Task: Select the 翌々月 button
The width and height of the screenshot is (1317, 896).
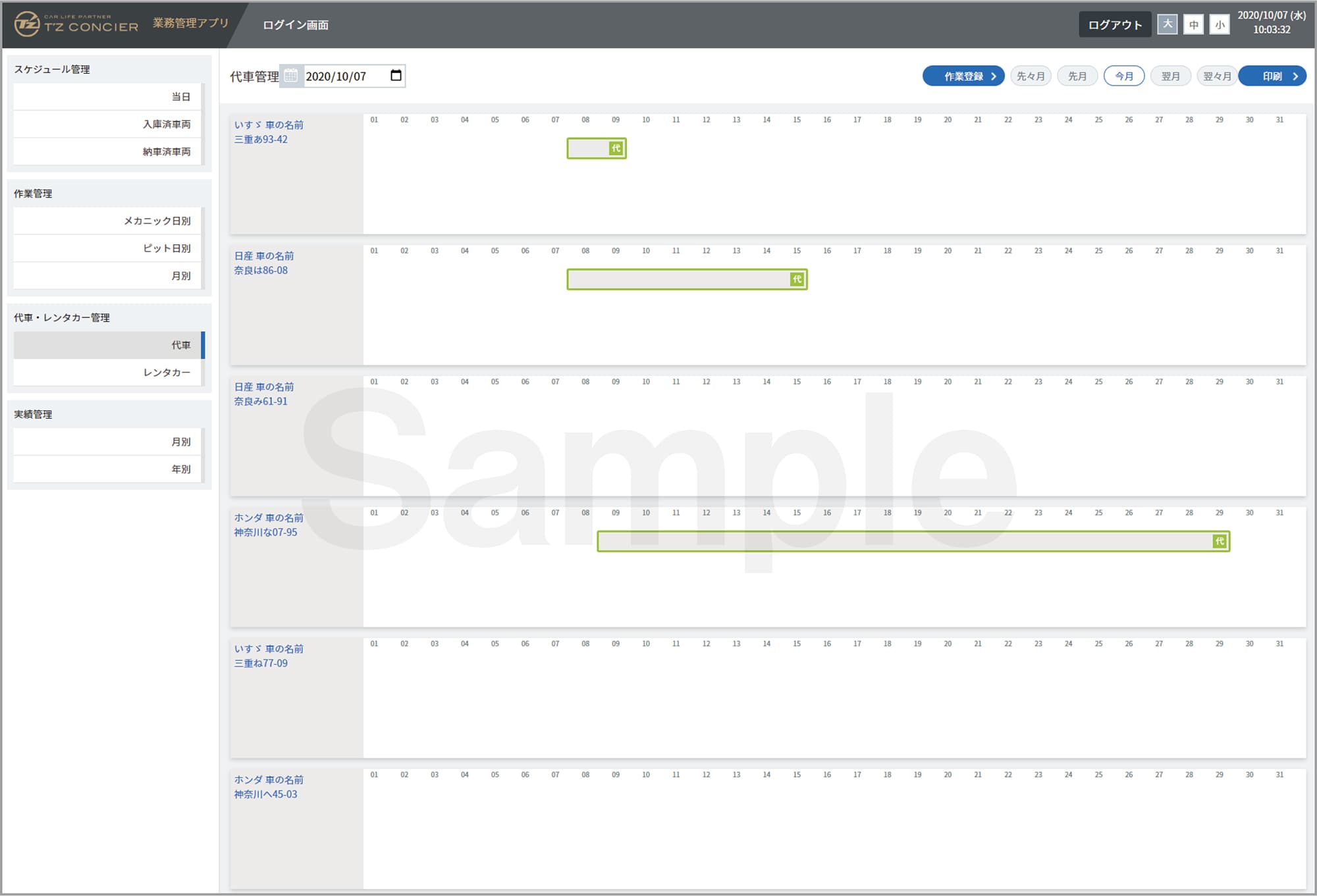Action: [1216, 76]
